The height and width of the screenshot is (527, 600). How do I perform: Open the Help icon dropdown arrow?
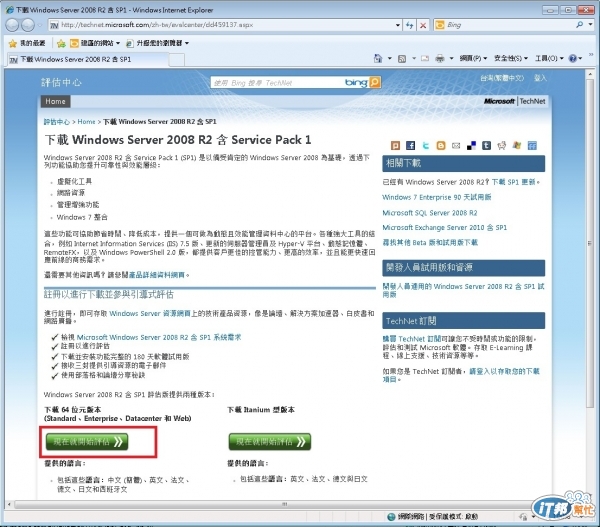point(580,59)
